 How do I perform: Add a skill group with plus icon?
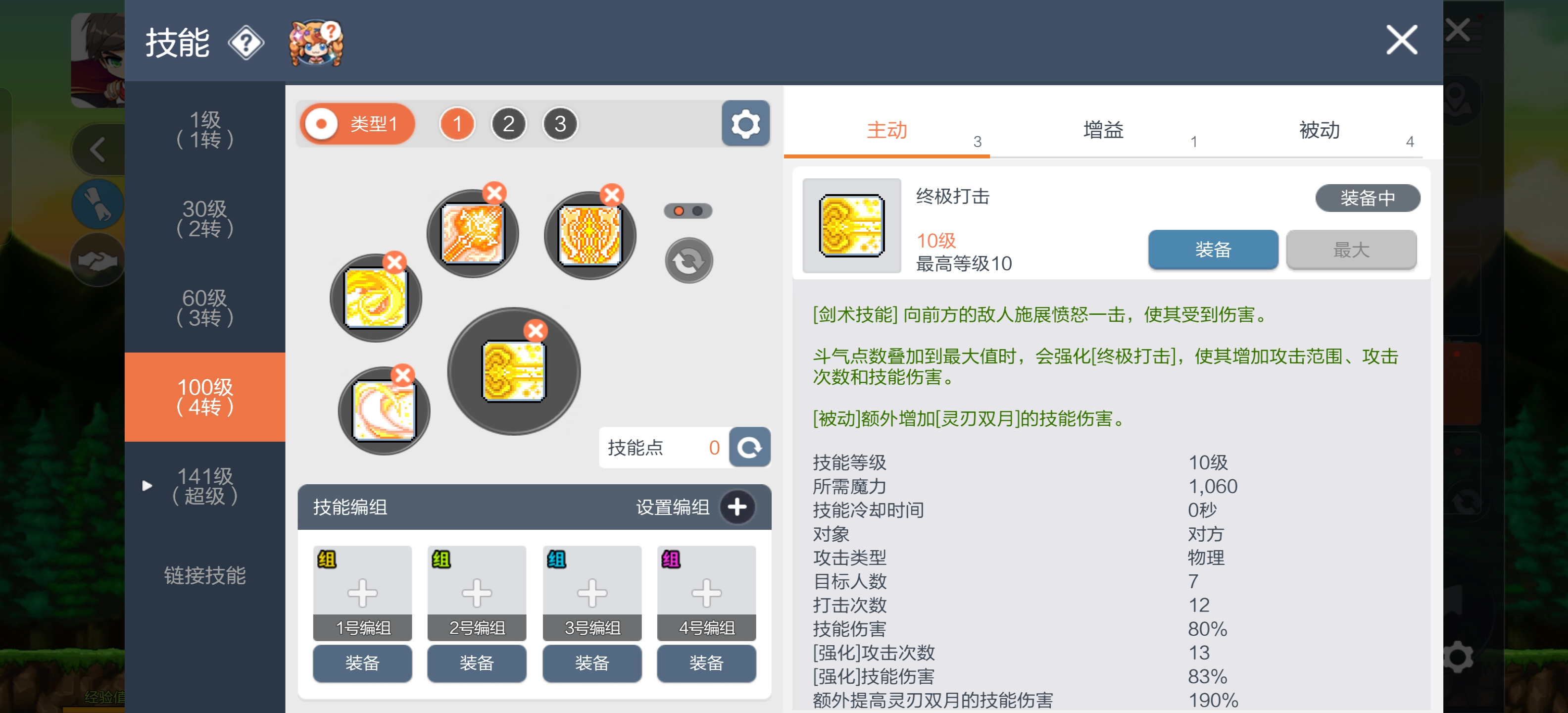pyautogui.click(x=737, y=507)
